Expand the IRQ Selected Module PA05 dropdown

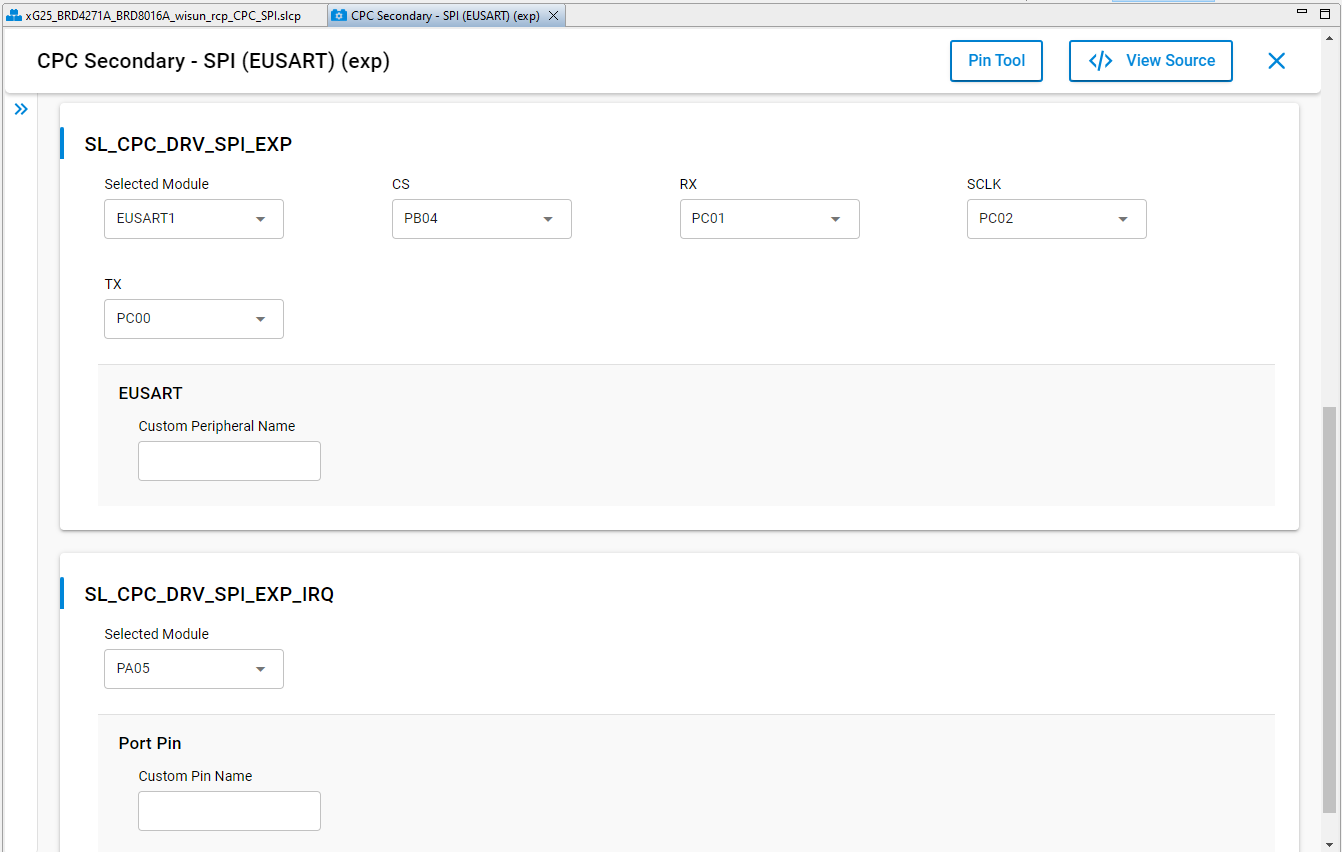[x=193, y=669]
